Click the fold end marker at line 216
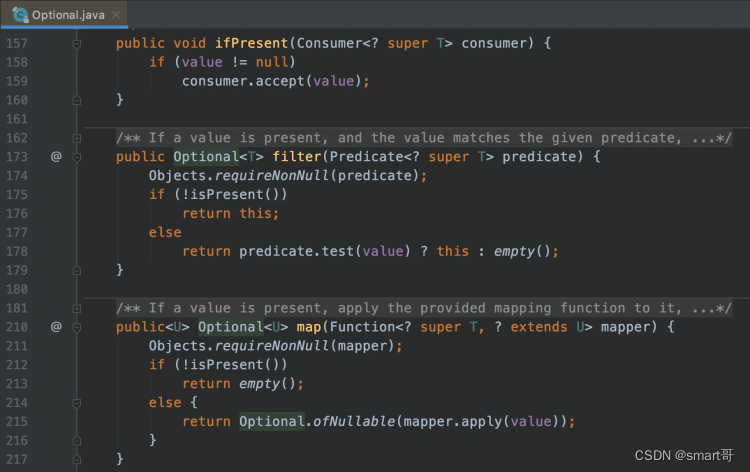The height and width of the screenshot is (472, 750). point(77,441)
